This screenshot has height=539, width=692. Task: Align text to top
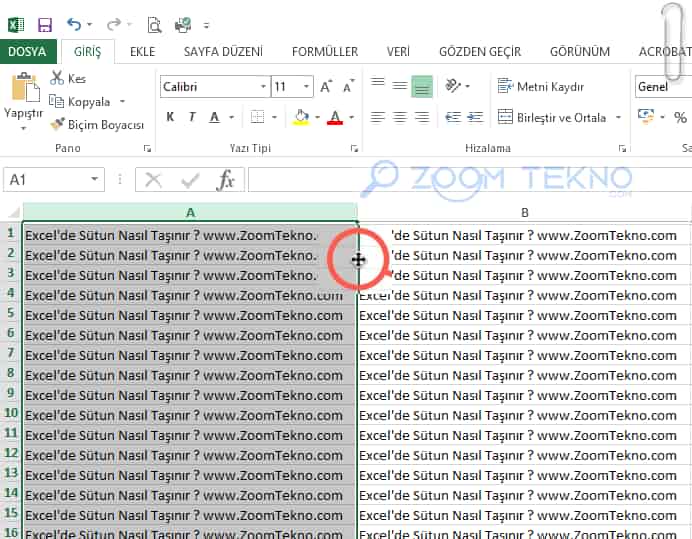tap(377, 83)
